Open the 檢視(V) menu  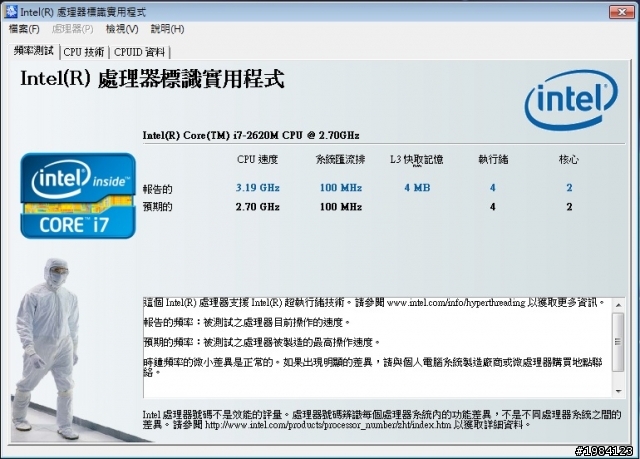tap(122, 29)
